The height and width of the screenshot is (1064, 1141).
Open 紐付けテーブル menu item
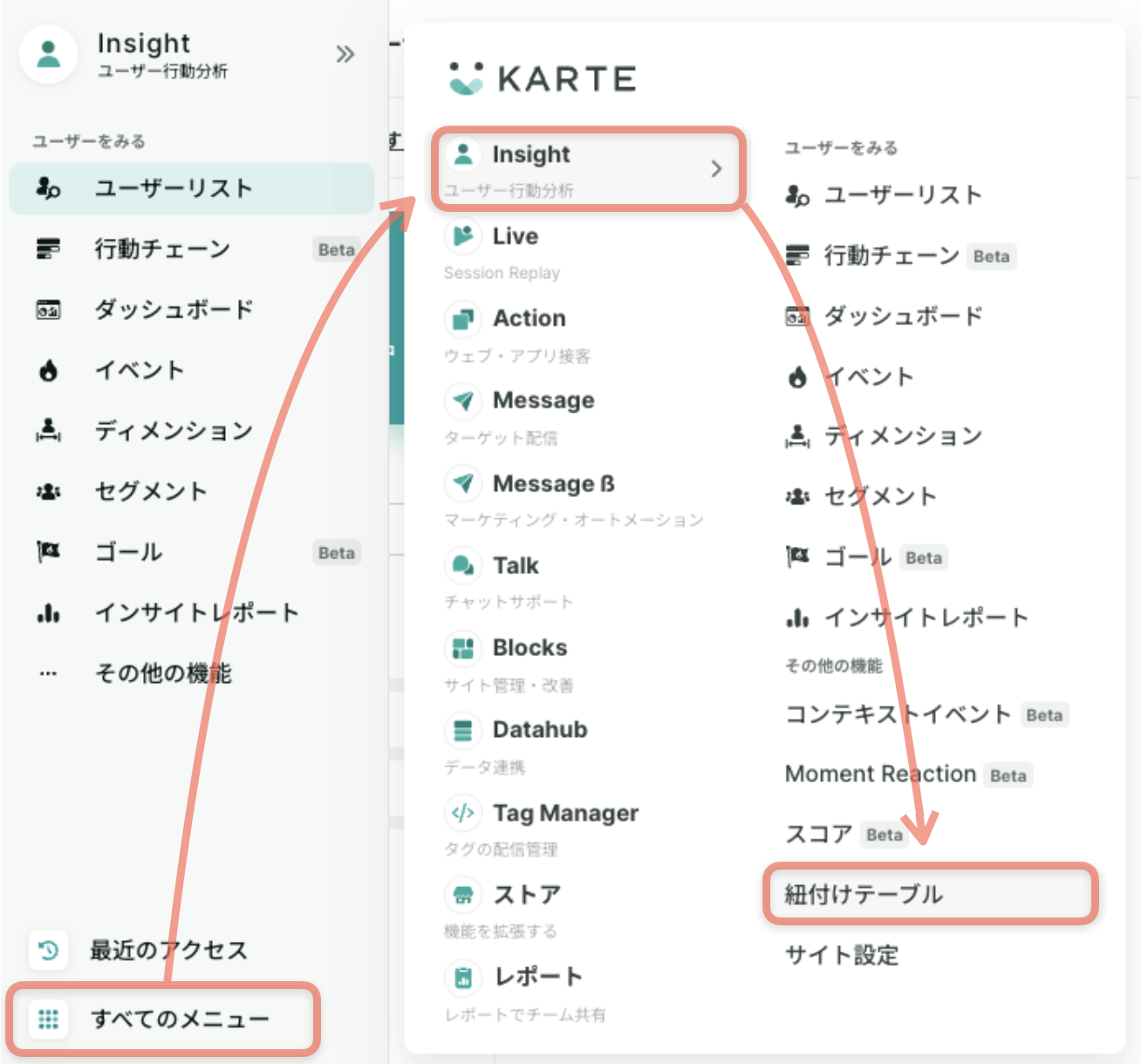coord(931,894)
